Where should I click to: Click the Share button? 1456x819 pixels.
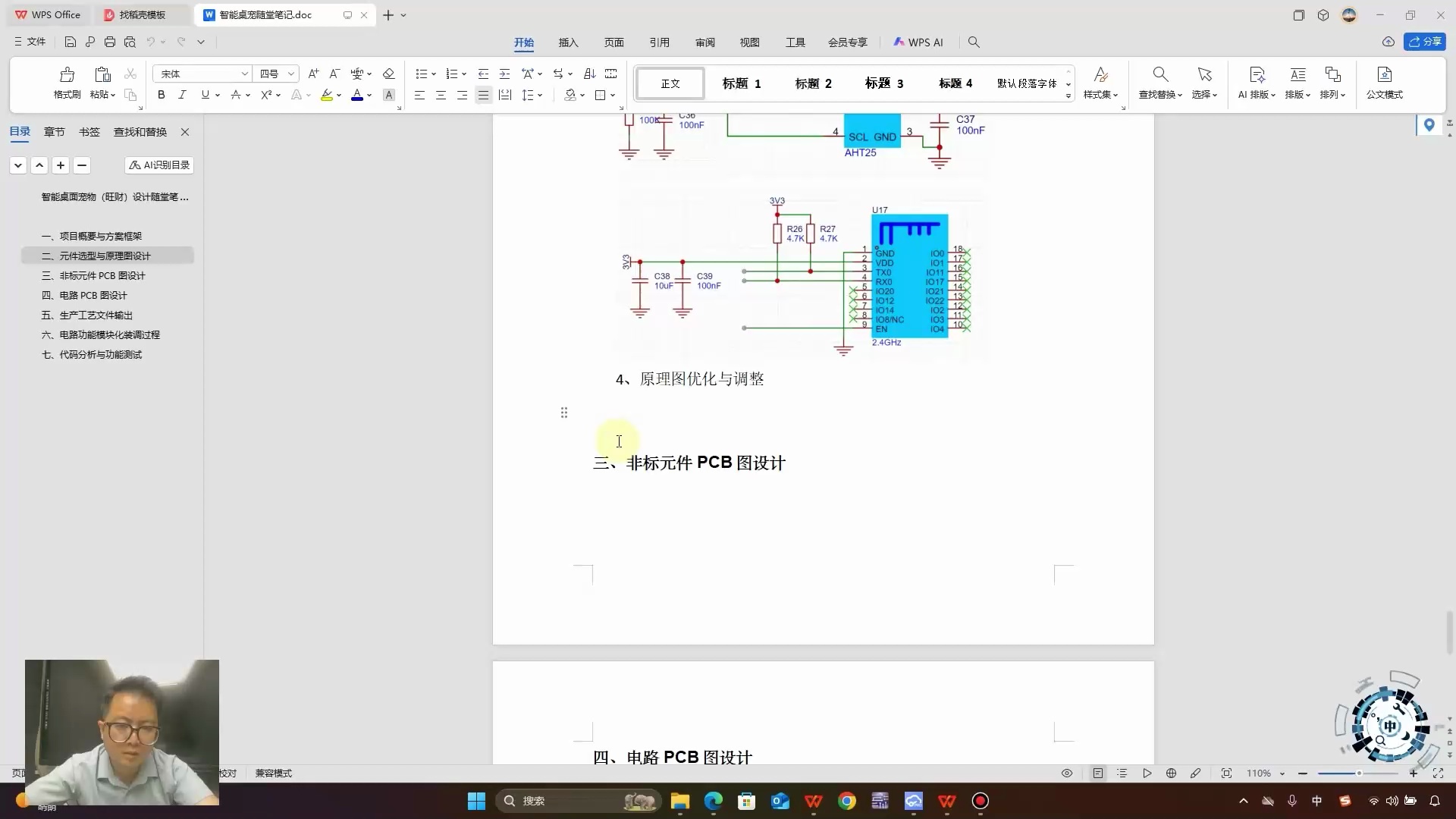click(x=1425, y=42)
